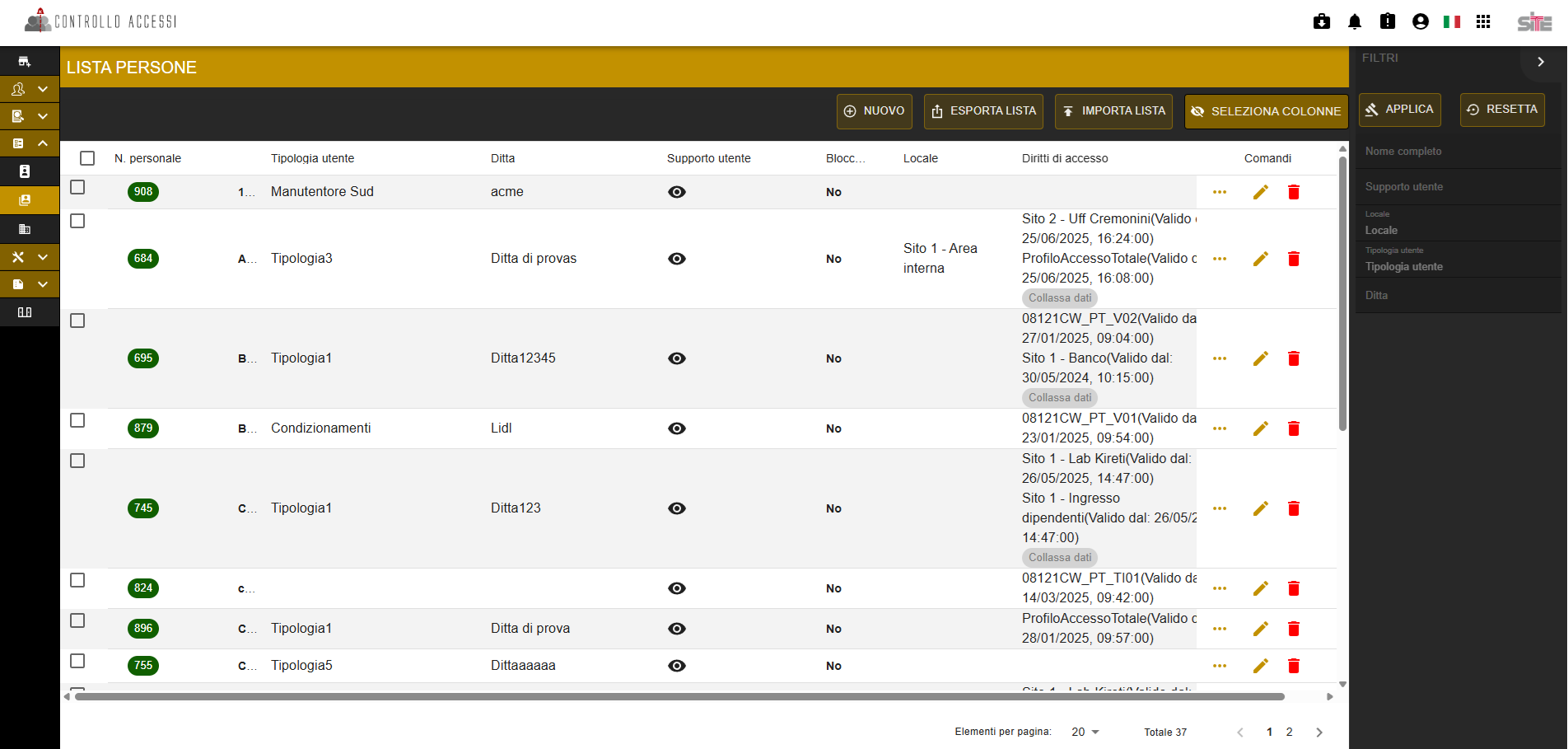Viewport: 1568px width, 749px height.
Task: Open more options for person 695
Action: 1220,358
